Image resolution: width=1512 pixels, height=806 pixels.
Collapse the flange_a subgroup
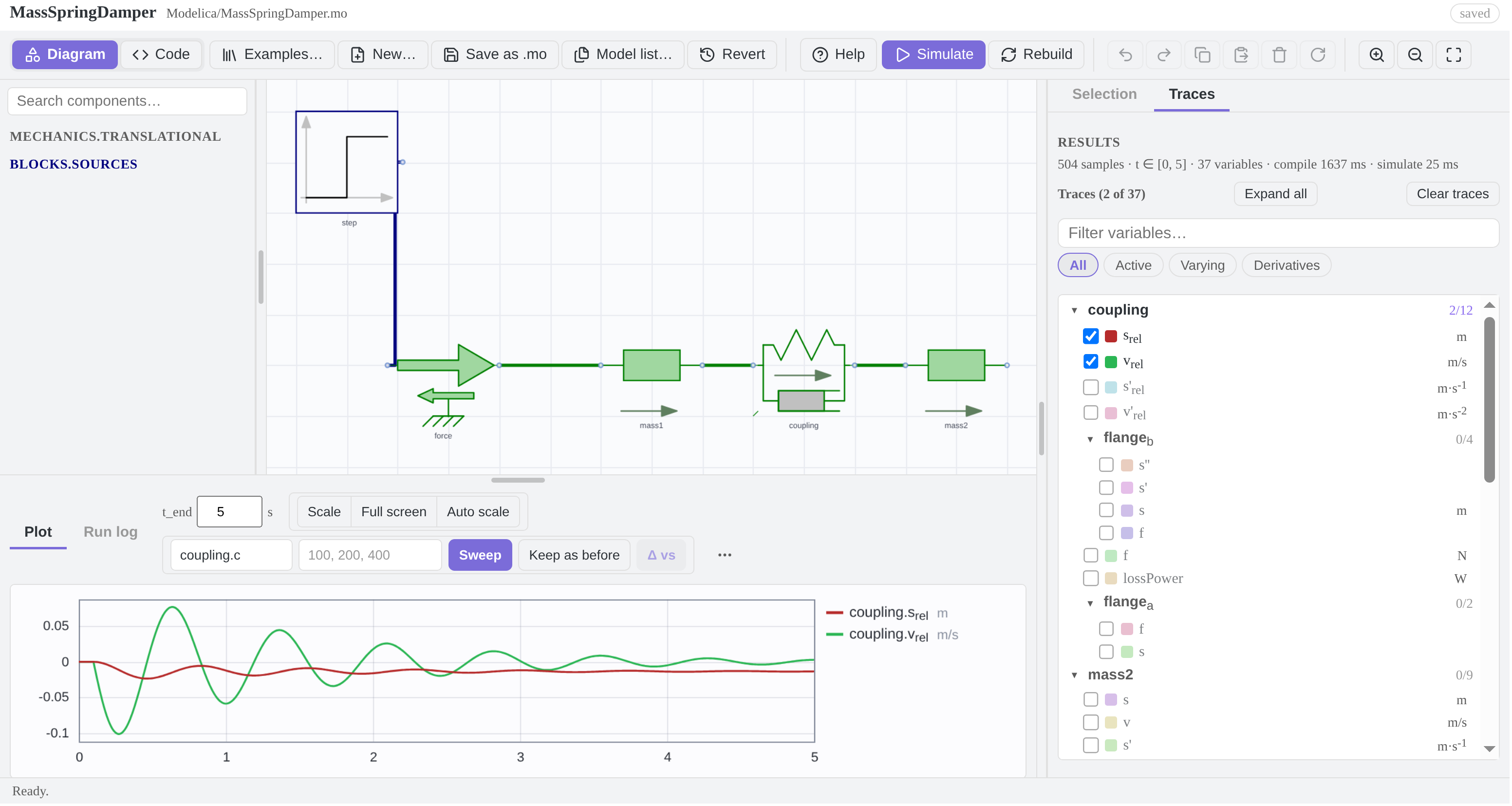pyautogui.click(x=1090, y=603)
